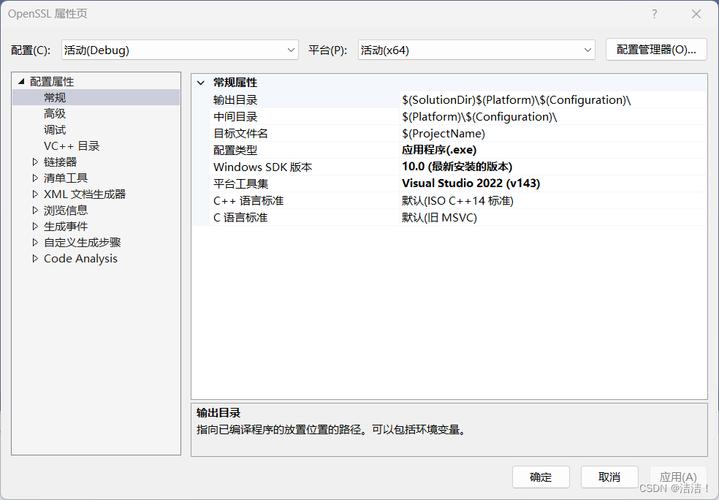Viewport: 719px width, 500px height.
Task: Expand the 清单工具 node arrow
Action: (35, 178)
